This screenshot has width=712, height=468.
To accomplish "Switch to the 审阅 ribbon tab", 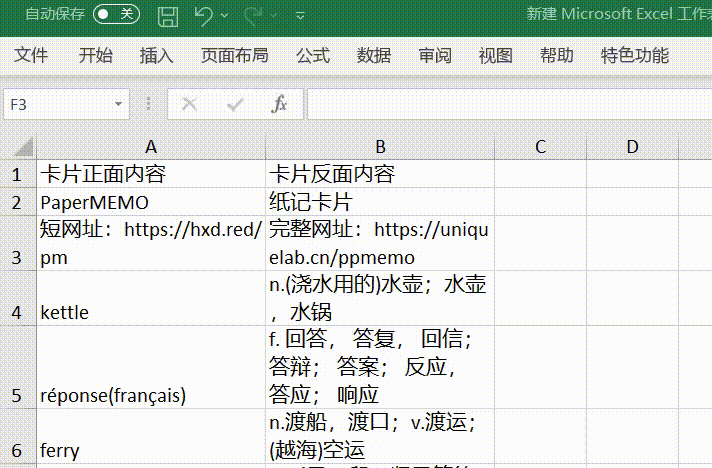I will (x=435, y=55).
